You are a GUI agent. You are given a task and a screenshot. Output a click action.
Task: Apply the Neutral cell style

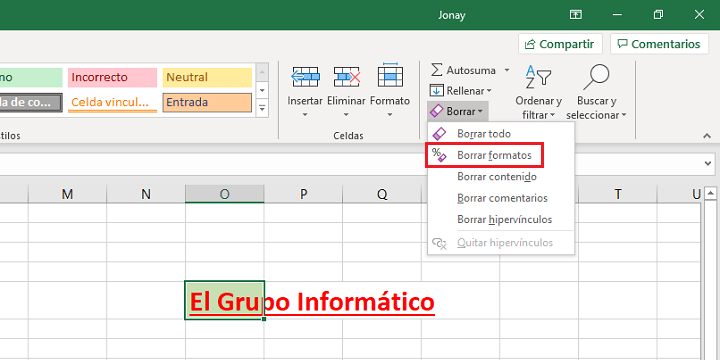tap(207, 77)
